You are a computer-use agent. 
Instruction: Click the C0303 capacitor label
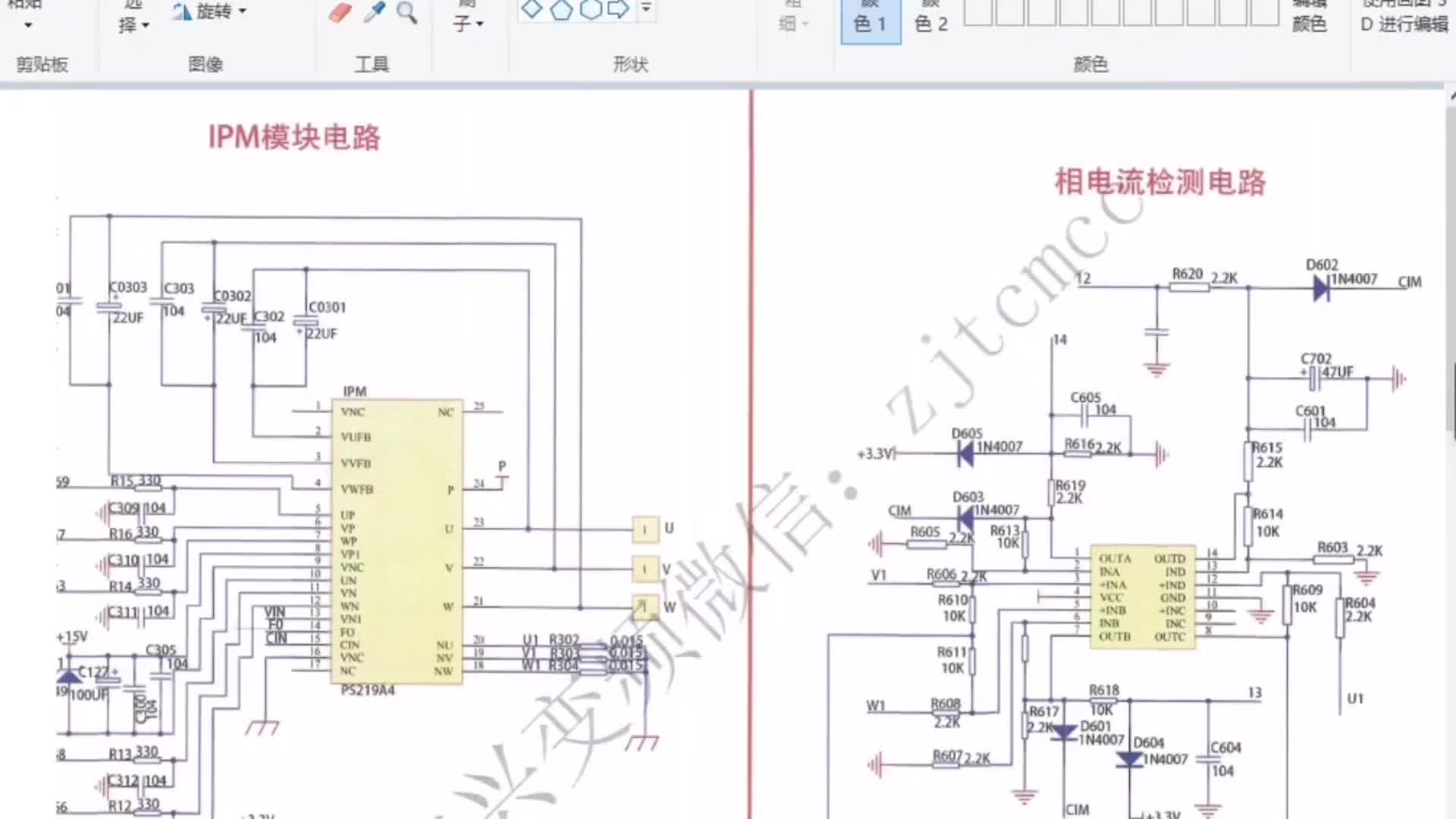click(128, 287)
